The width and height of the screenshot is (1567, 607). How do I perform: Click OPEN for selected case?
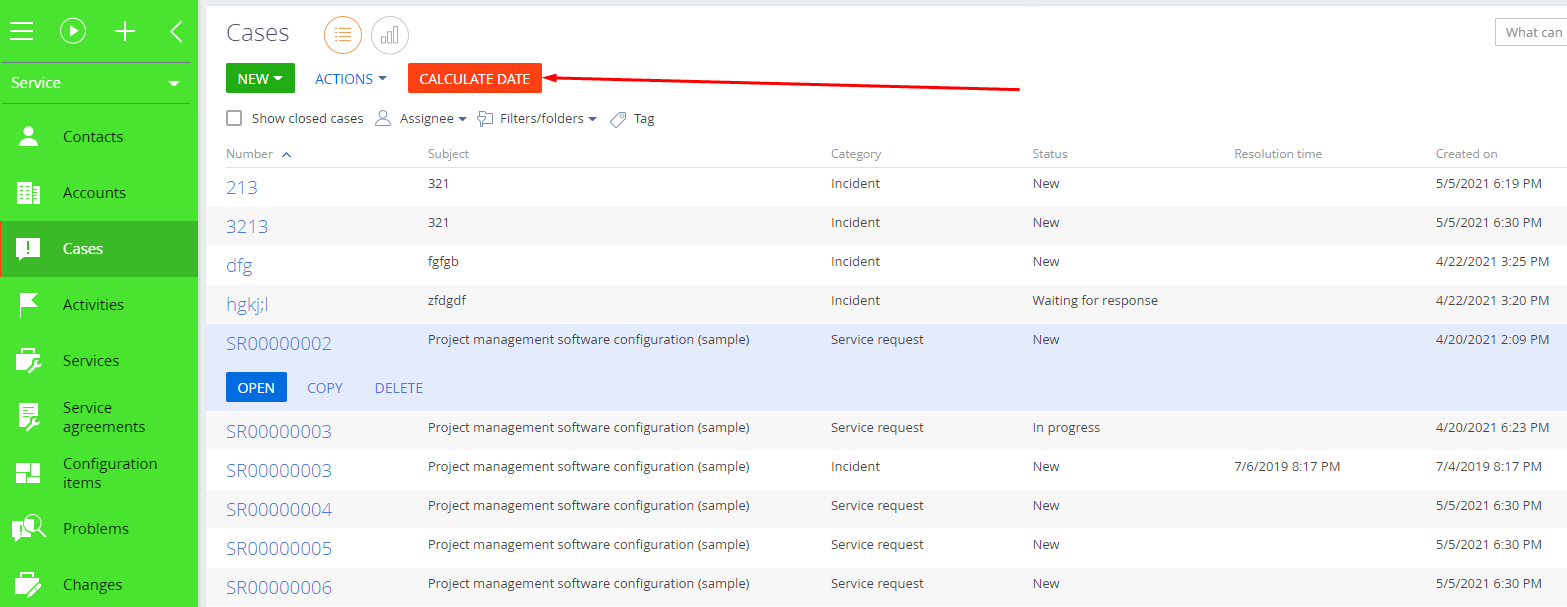256,388
